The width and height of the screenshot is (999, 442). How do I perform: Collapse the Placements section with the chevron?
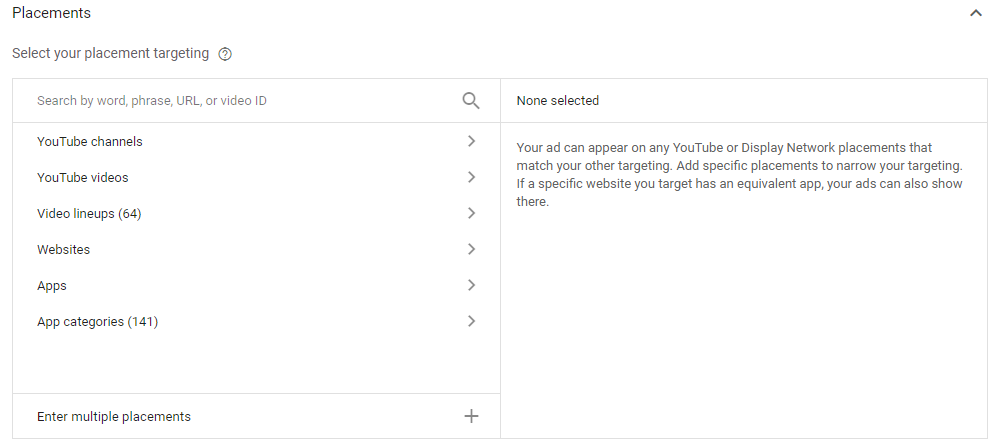coord(976,14)
